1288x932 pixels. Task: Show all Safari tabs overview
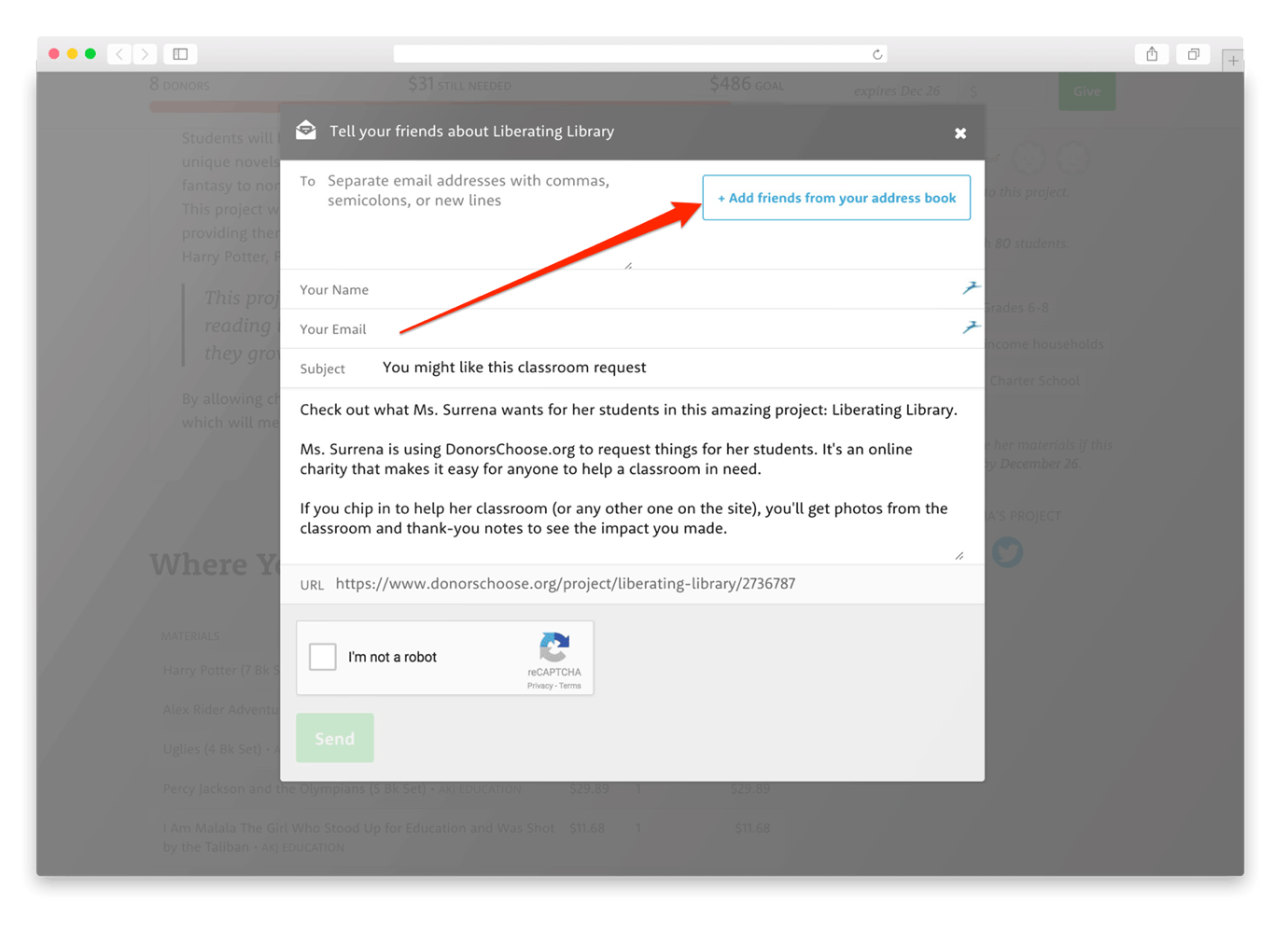(x=1194, y=54)
